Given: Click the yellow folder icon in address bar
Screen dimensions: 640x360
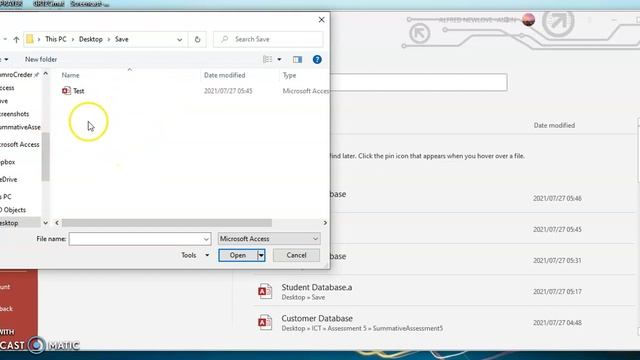Looking at the screenshot, I should coord(30,39).
